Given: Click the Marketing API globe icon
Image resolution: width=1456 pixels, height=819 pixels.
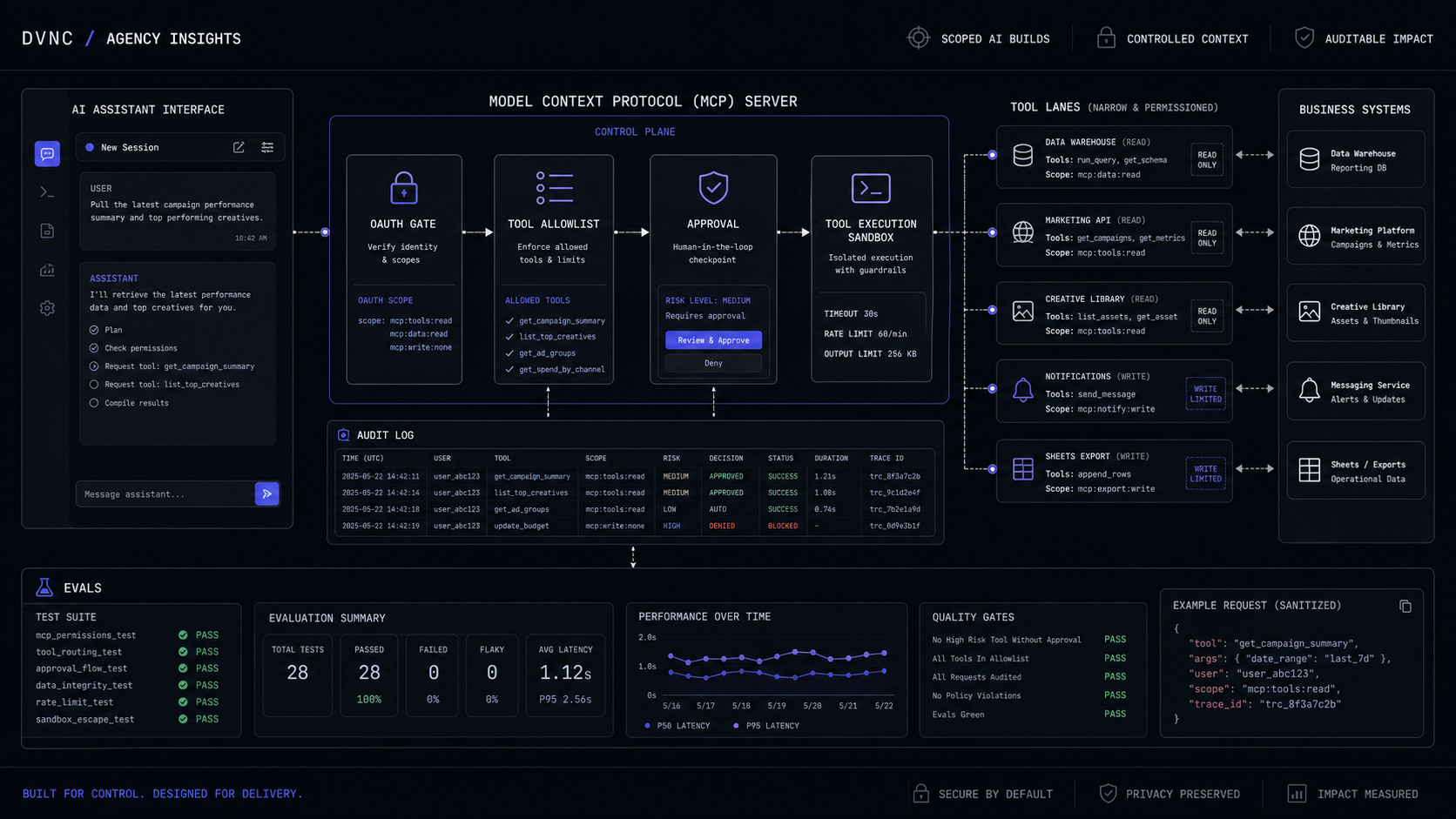Looking at the screenshot, I should (x=1023, y=232).
